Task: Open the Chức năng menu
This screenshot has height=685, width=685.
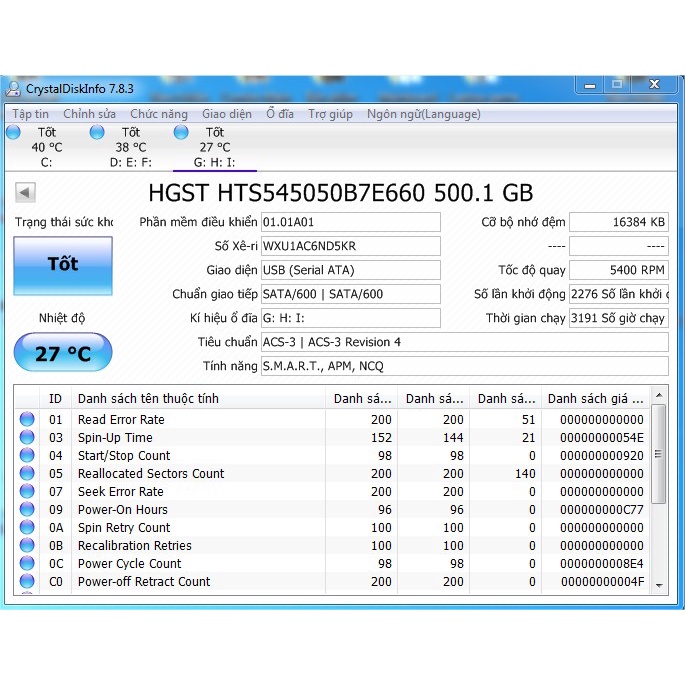Action: (x=159, y=114)
